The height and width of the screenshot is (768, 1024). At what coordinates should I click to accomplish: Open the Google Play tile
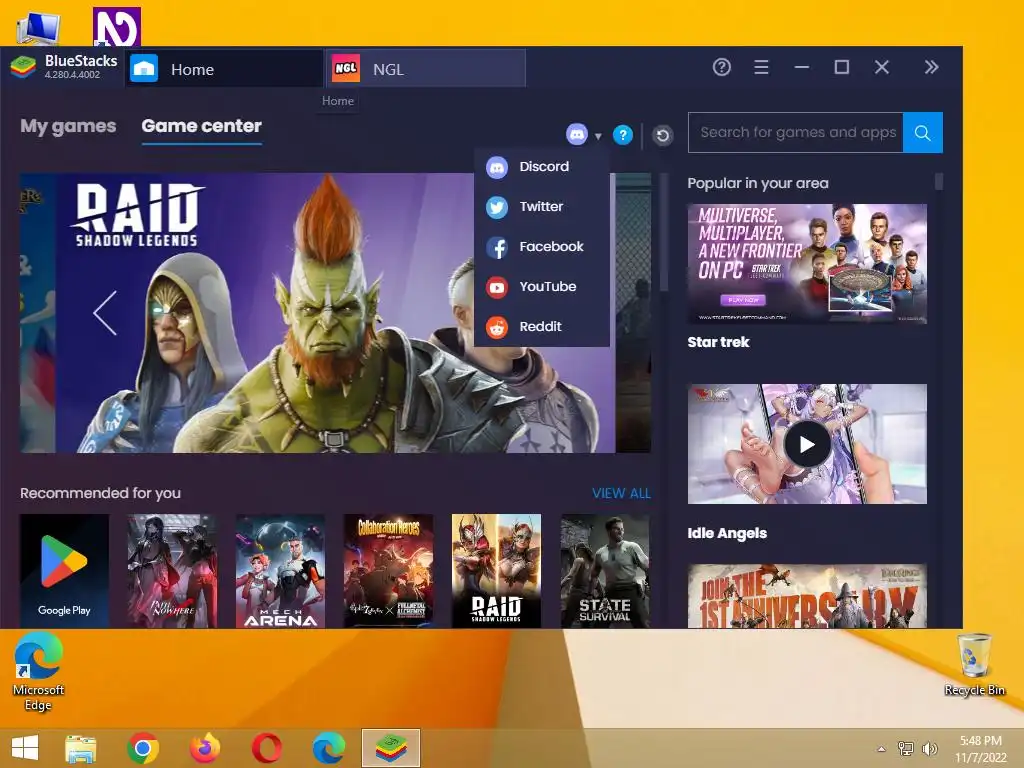coord(64,571)
